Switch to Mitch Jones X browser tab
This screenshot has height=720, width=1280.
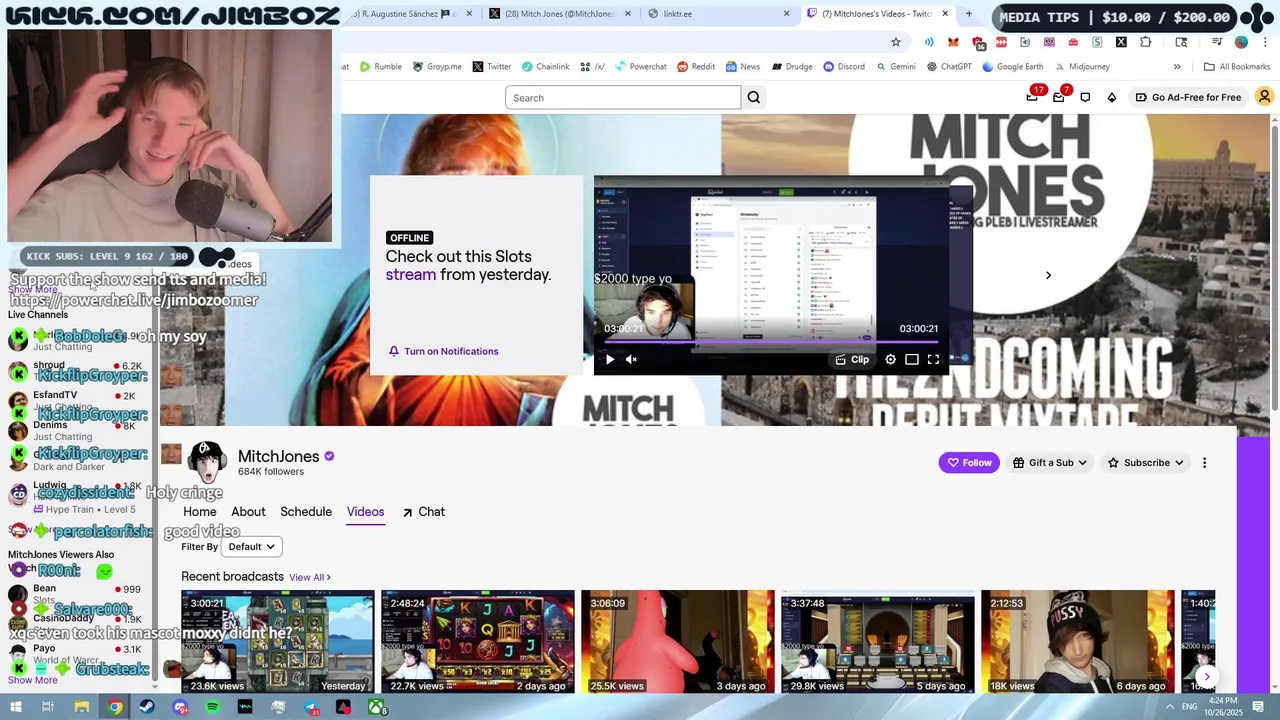click(x=561, y=14)
